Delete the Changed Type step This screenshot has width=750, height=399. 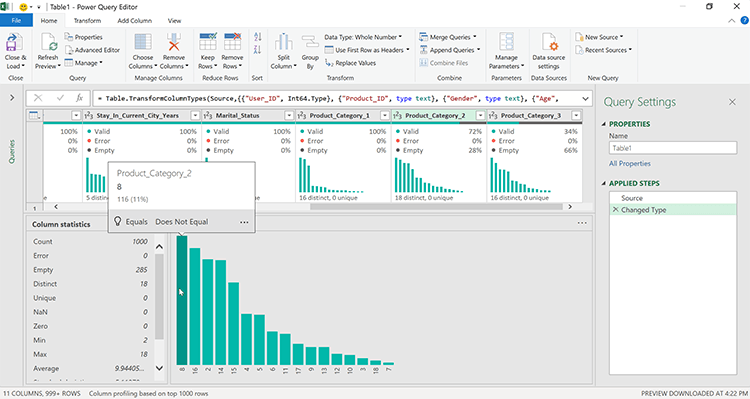point(615,210)
